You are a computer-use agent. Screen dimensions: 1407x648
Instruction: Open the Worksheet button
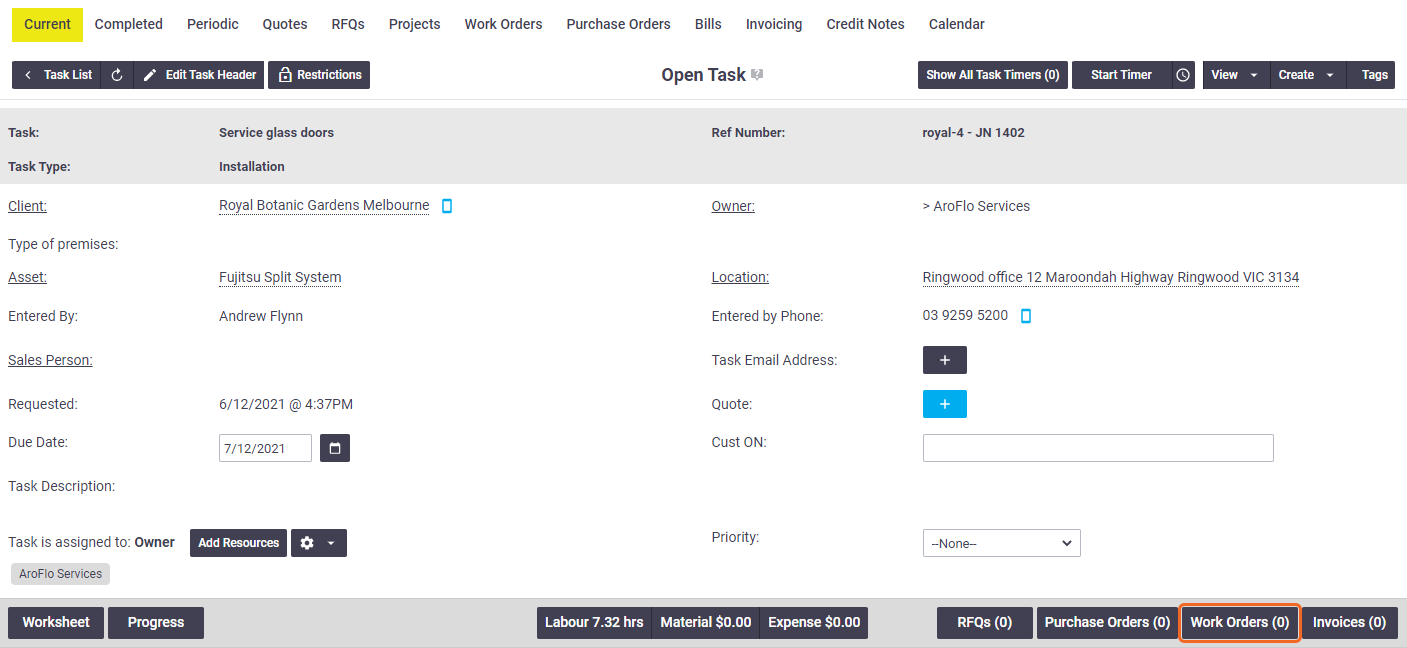pos(56,622)
